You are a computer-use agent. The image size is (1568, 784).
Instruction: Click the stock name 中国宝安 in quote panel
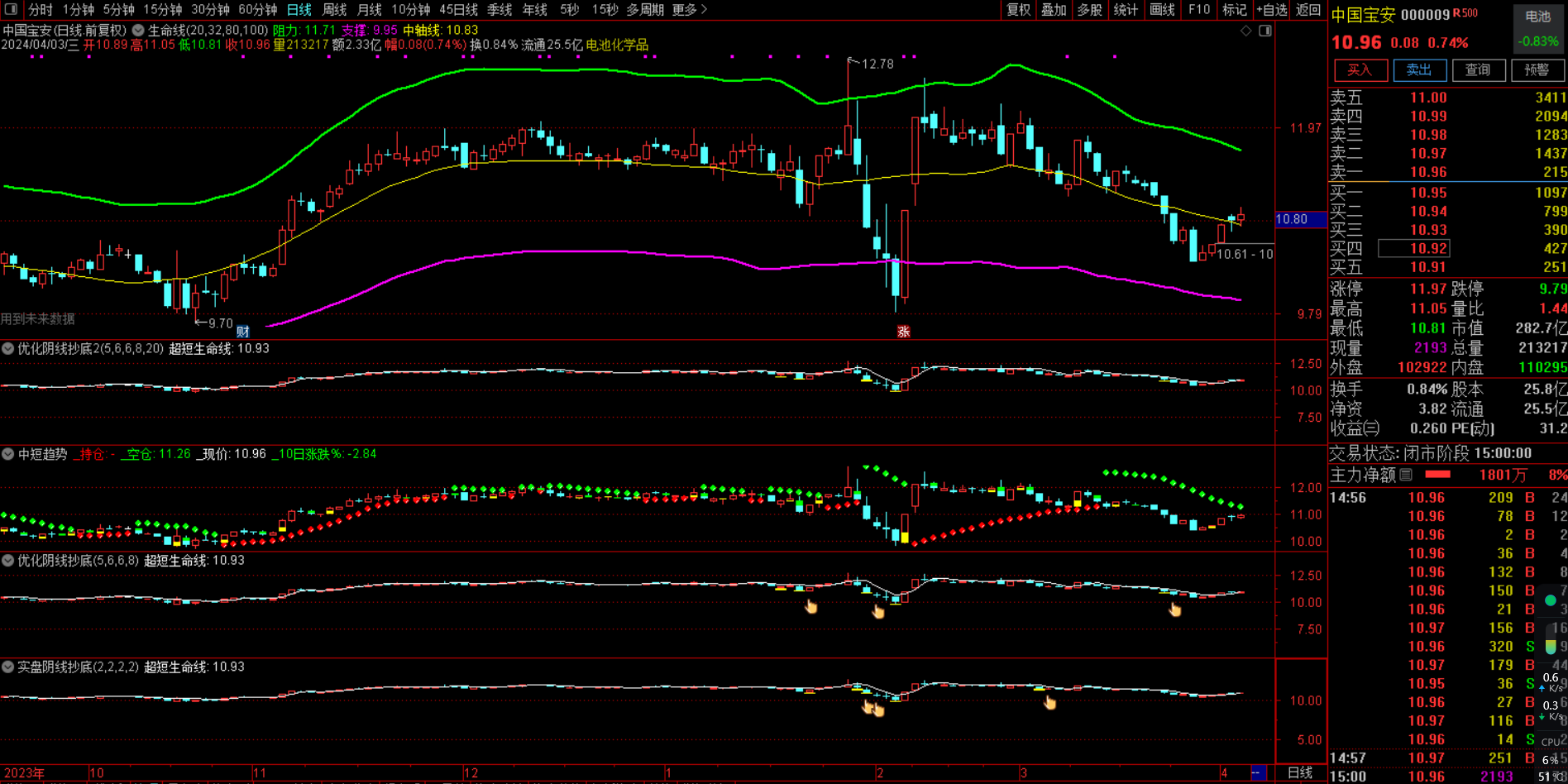pos(1363,15)
